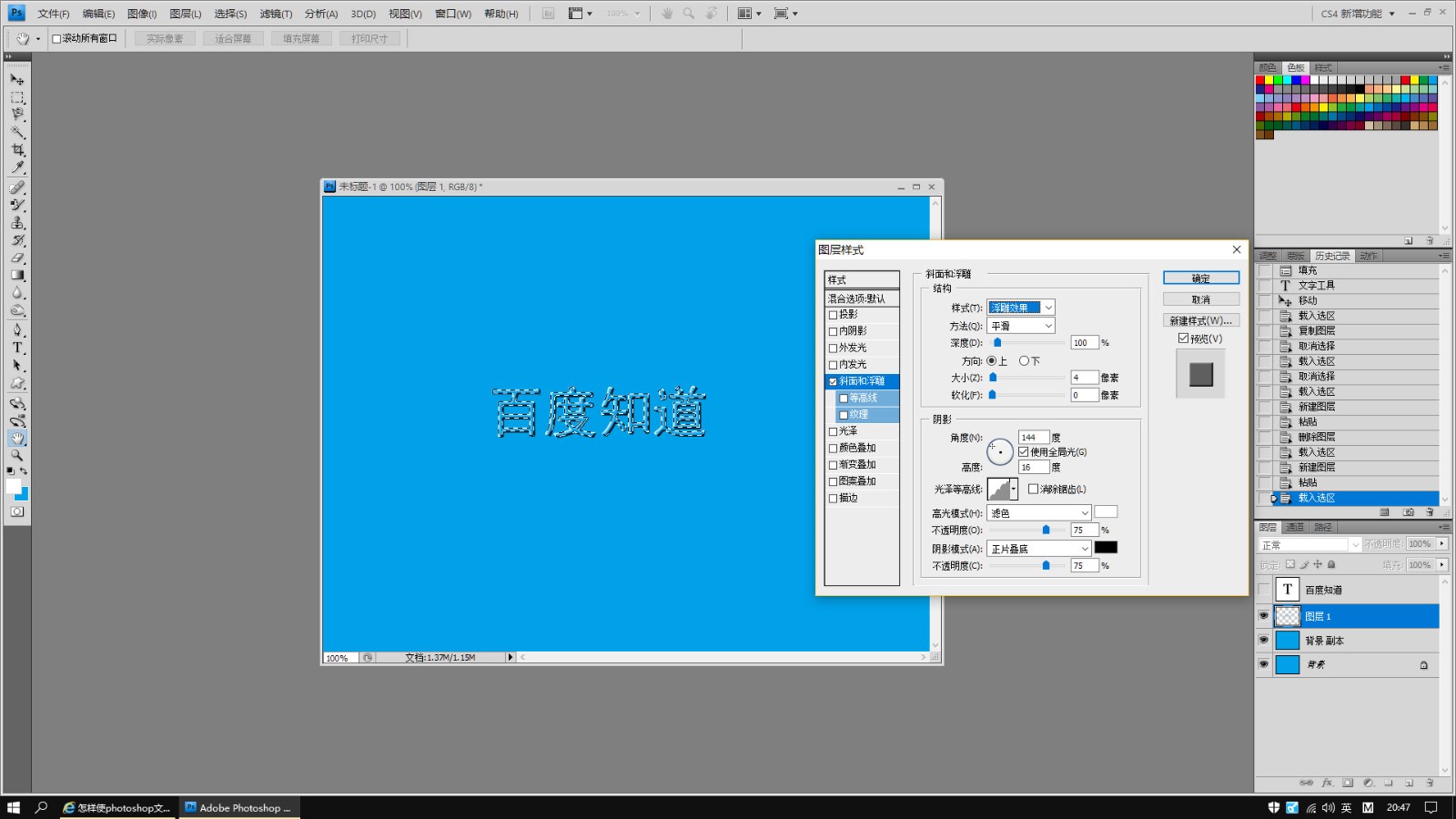This screenshot has width=1456, height=819.
Task: Open the 样式(T) dropdown showing 浮雕效果
Action: click(x=1021, y=308)
